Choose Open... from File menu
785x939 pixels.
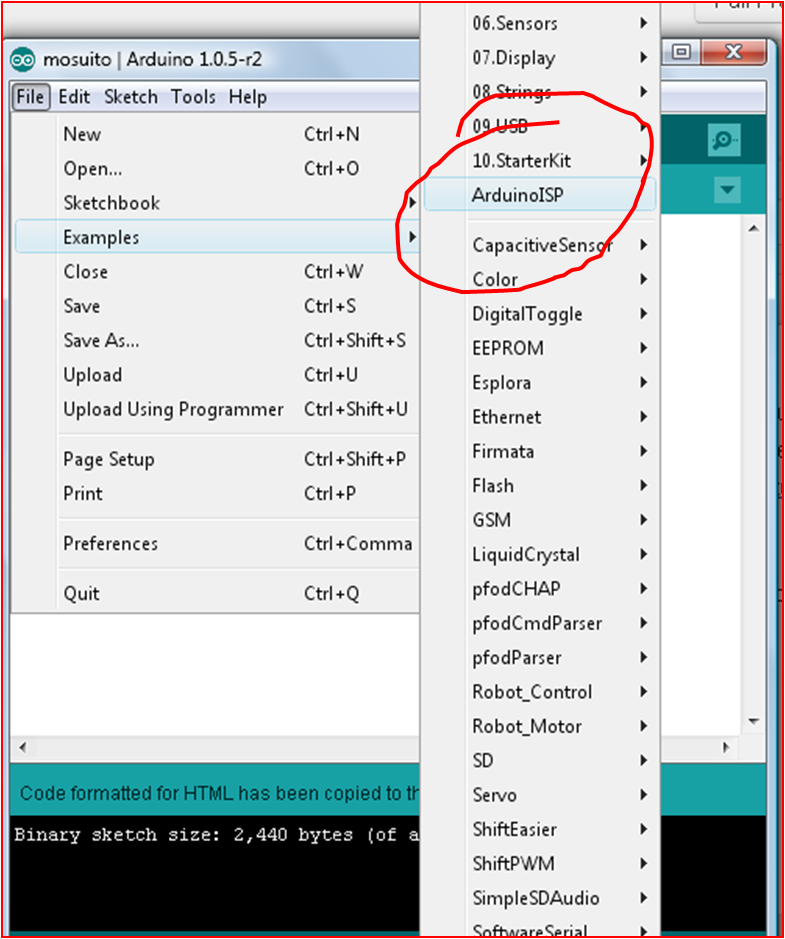[217, 169]
